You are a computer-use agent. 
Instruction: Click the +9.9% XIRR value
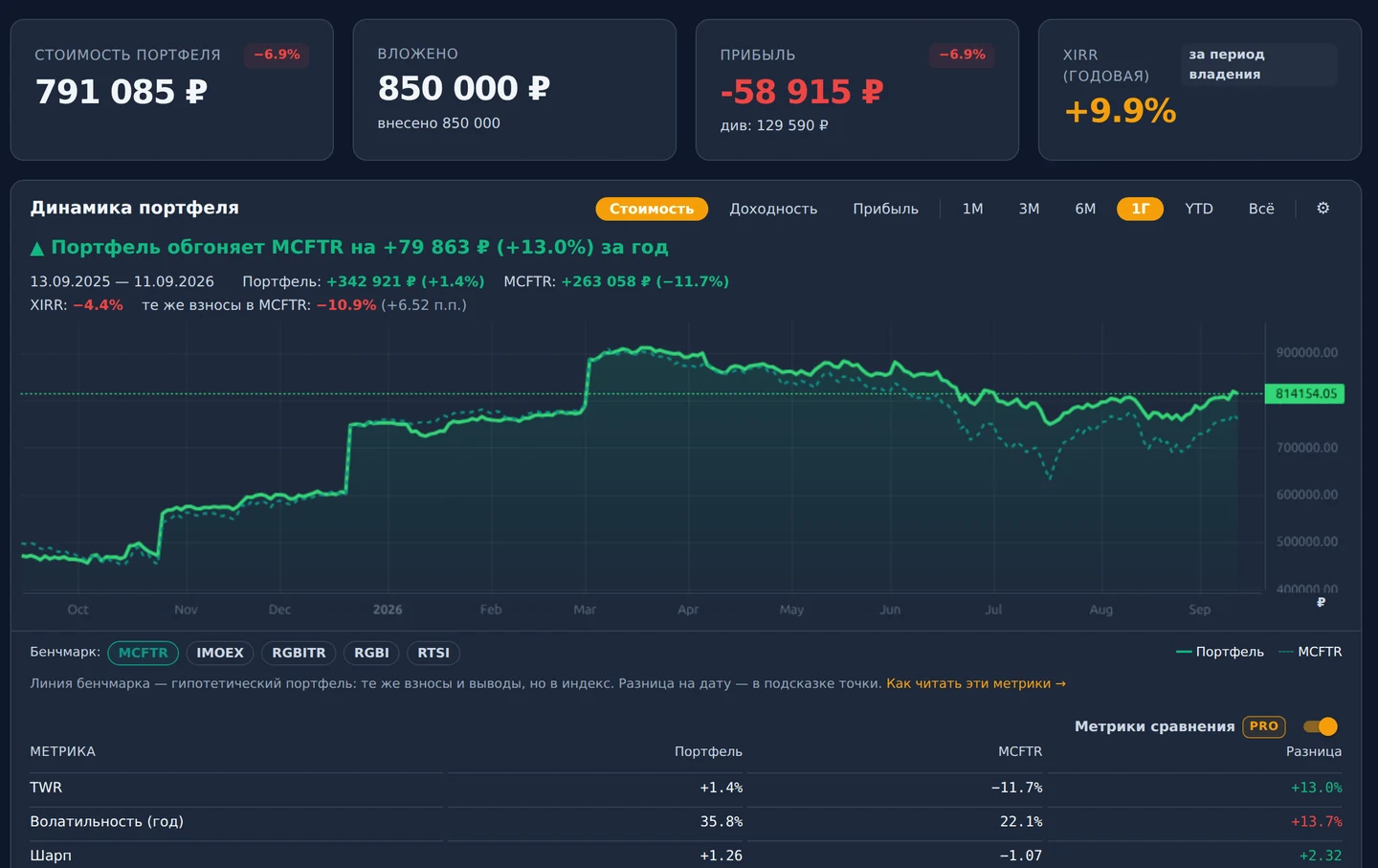point(1121,111)
